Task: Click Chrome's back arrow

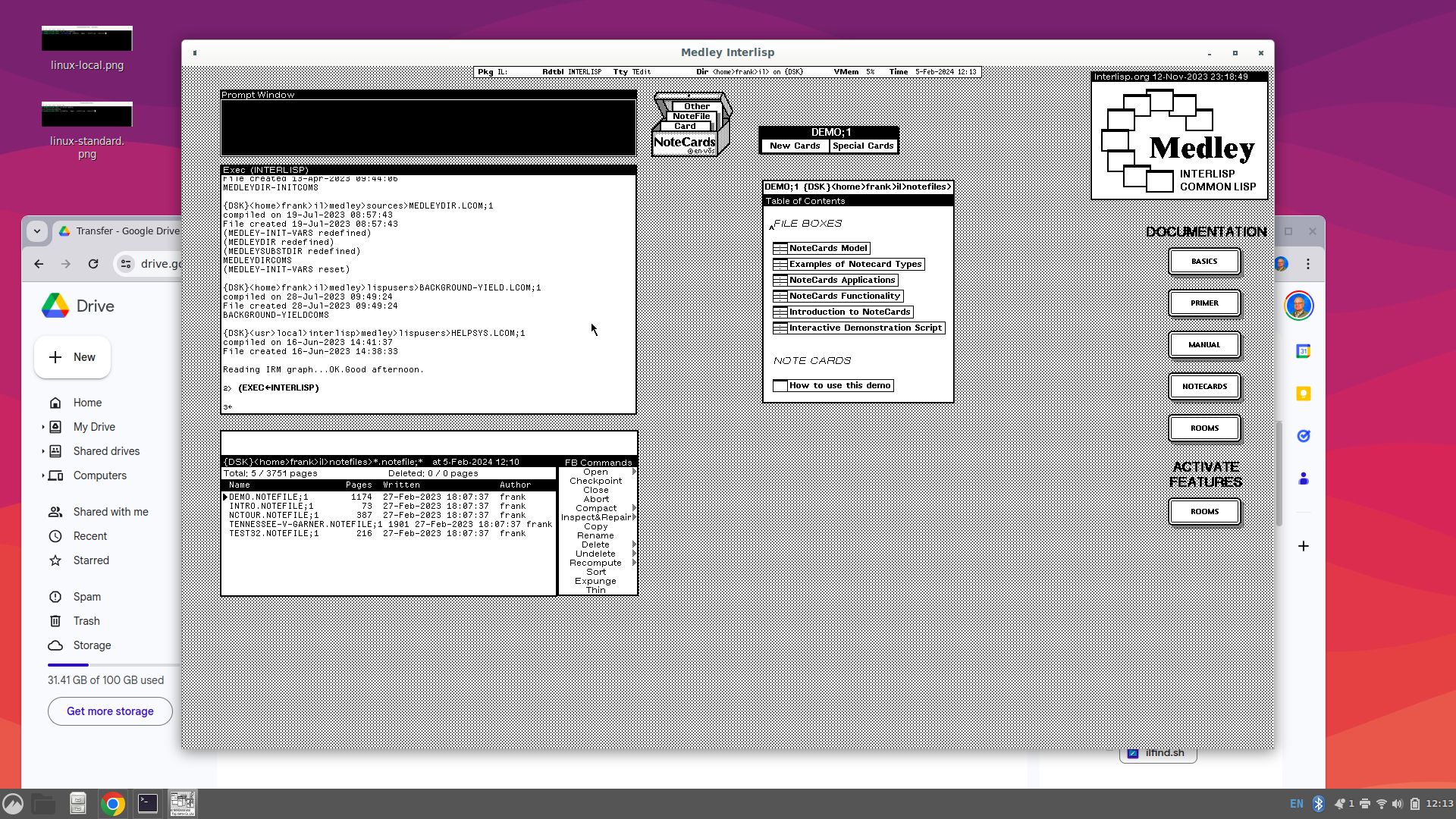Action: 39,264
